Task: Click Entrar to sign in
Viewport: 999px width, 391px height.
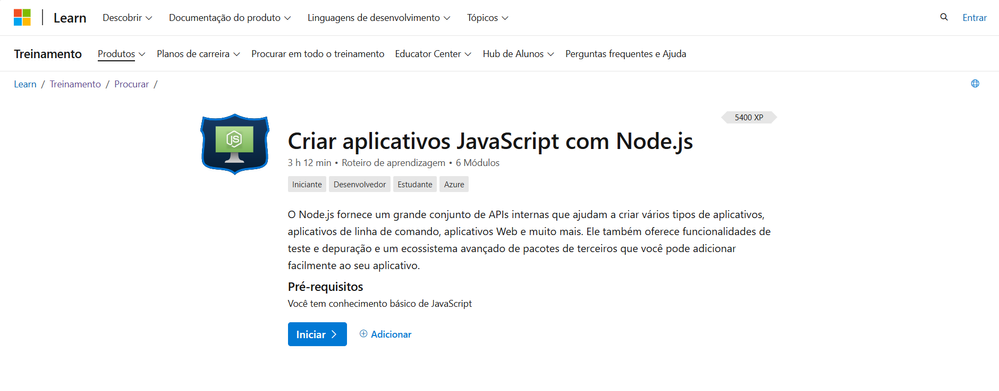Action: [974, 18]
